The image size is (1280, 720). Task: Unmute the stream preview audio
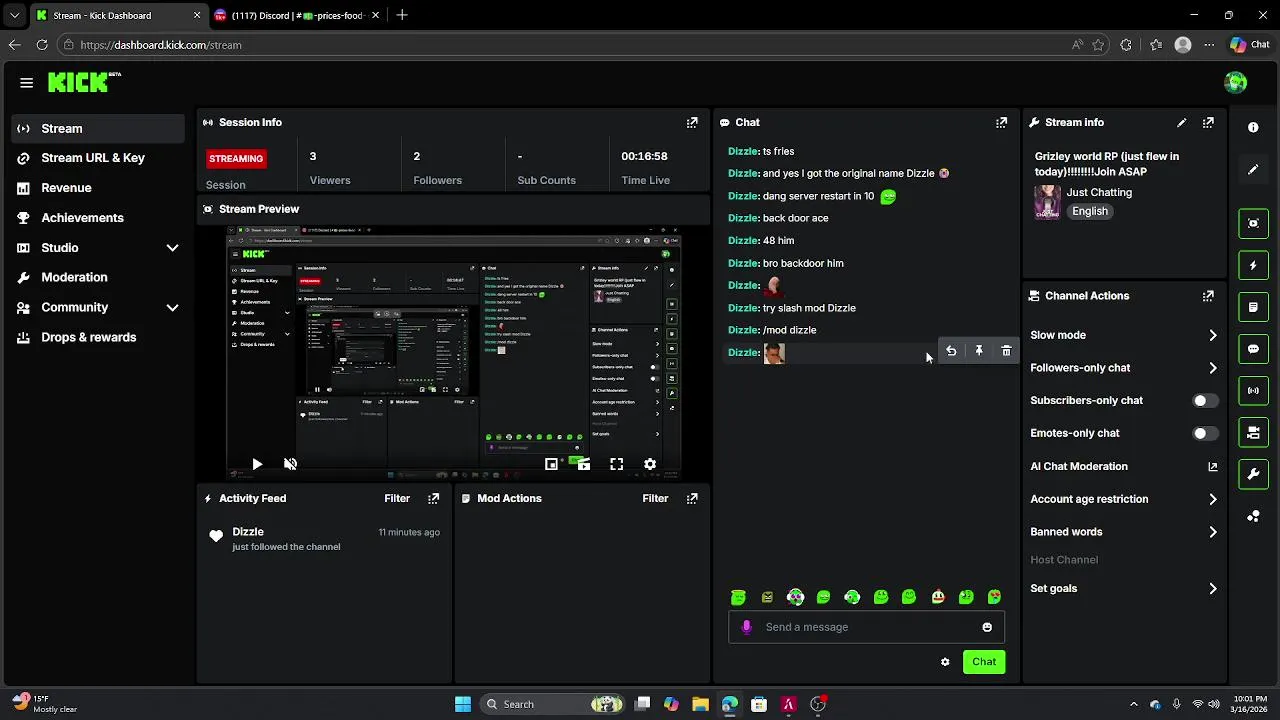(290, 464)
